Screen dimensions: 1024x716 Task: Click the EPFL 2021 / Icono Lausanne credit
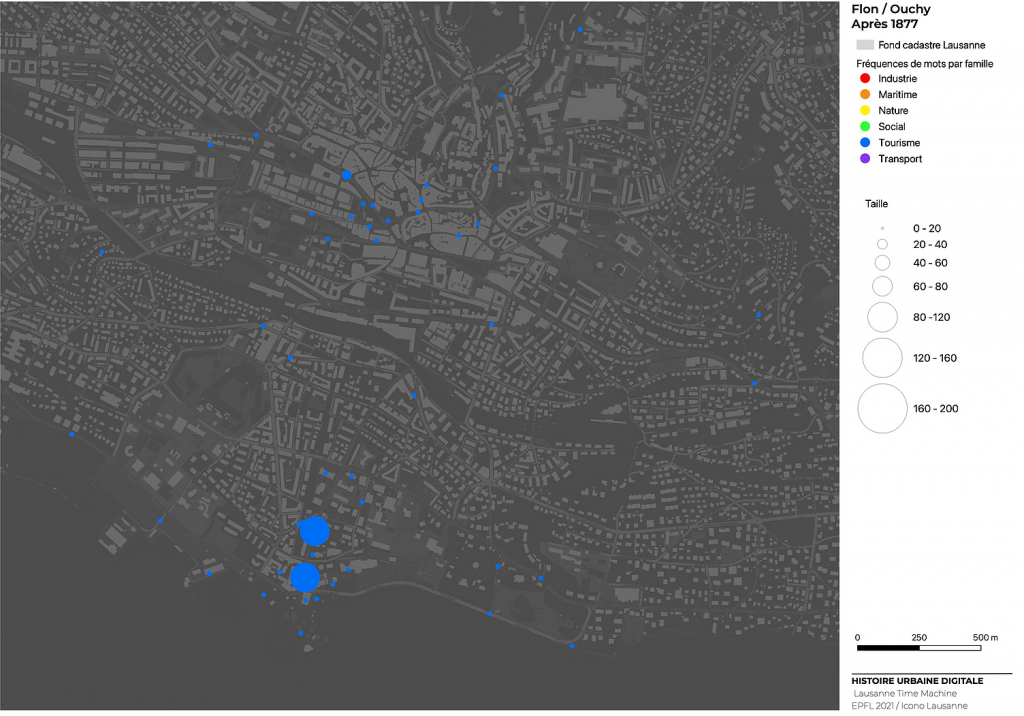tap(909, 706)
